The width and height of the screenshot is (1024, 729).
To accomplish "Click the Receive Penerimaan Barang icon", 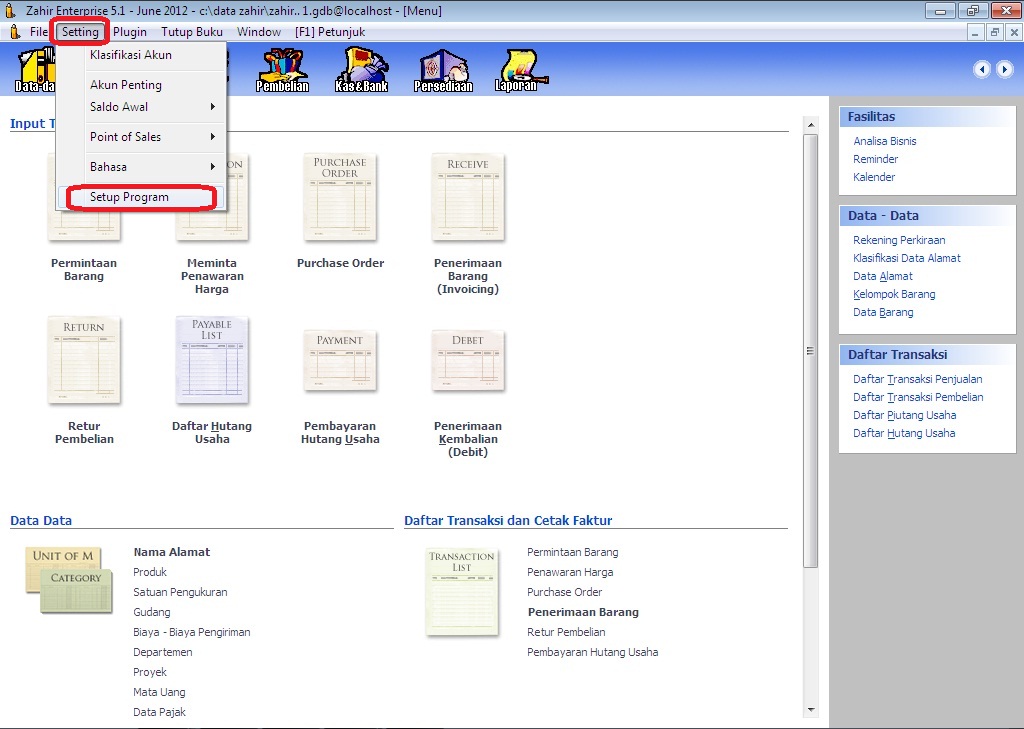I will tap(468, 196).
